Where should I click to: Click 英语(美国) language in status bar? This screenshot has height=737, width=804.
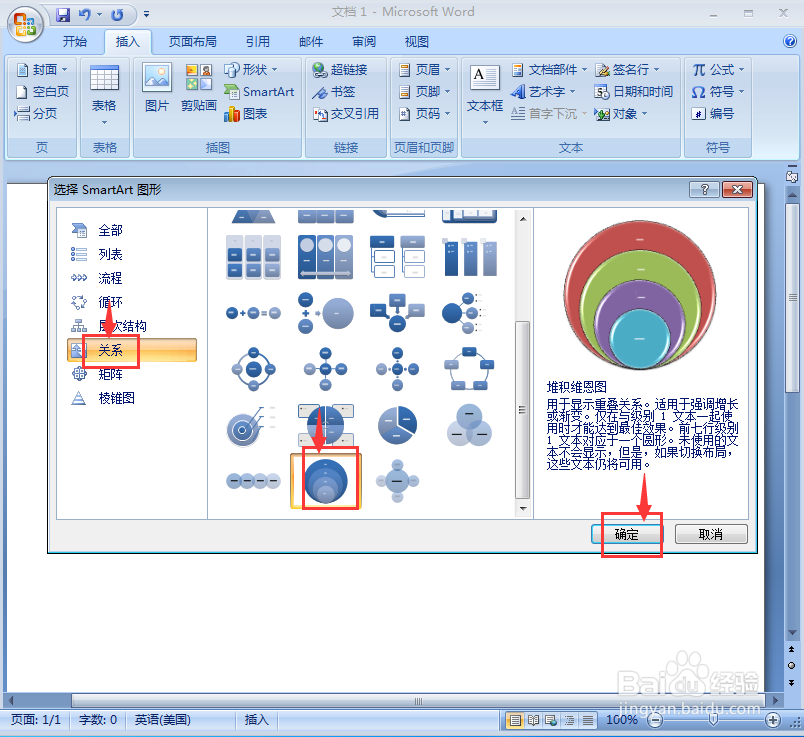[x=163, y=720]
